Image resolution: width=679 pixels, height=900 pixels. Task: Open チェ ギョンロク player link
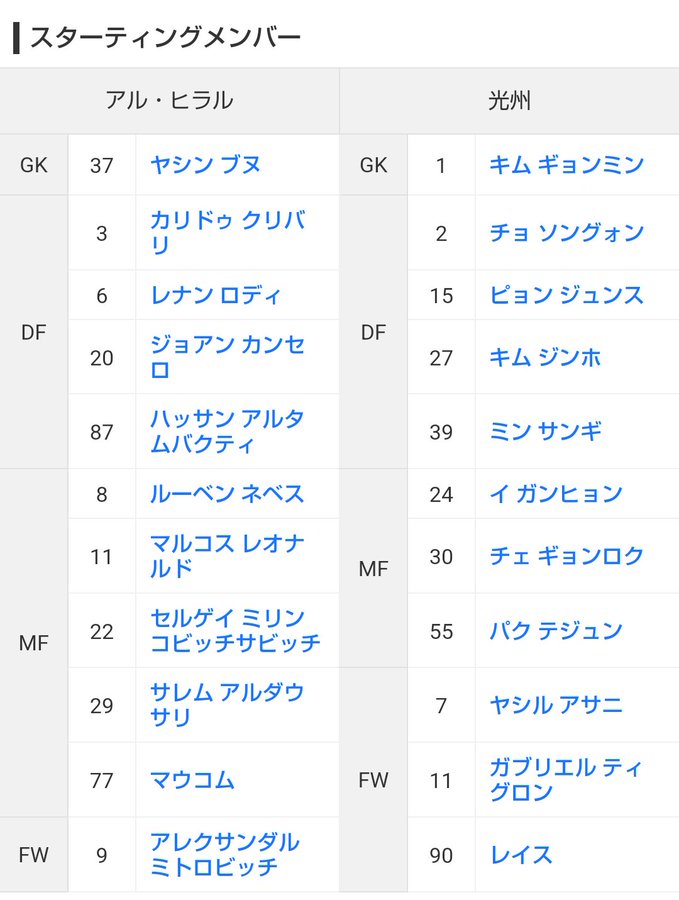tap(567, 556)
